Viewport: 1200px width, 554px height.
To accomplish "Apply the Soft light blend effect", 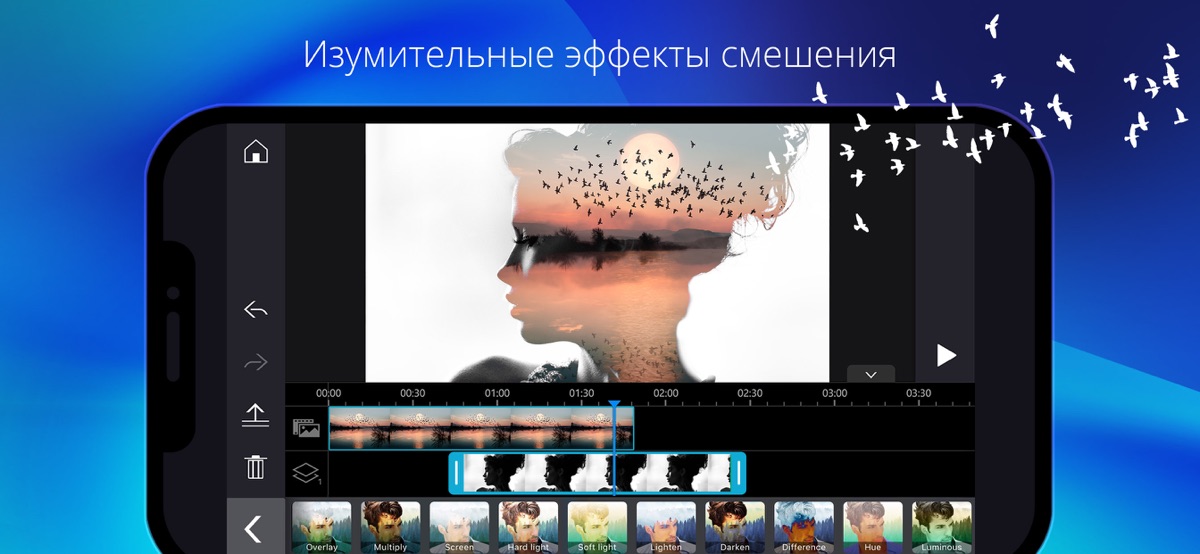I will tap(597, 527).
